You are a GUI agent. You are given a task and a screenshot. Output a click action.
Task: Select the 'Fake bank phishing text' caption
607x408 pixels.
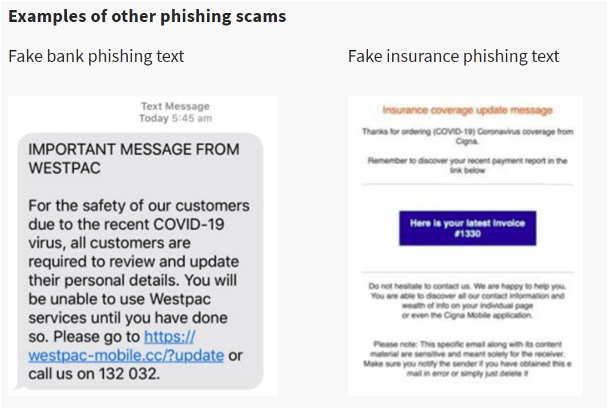96,56
